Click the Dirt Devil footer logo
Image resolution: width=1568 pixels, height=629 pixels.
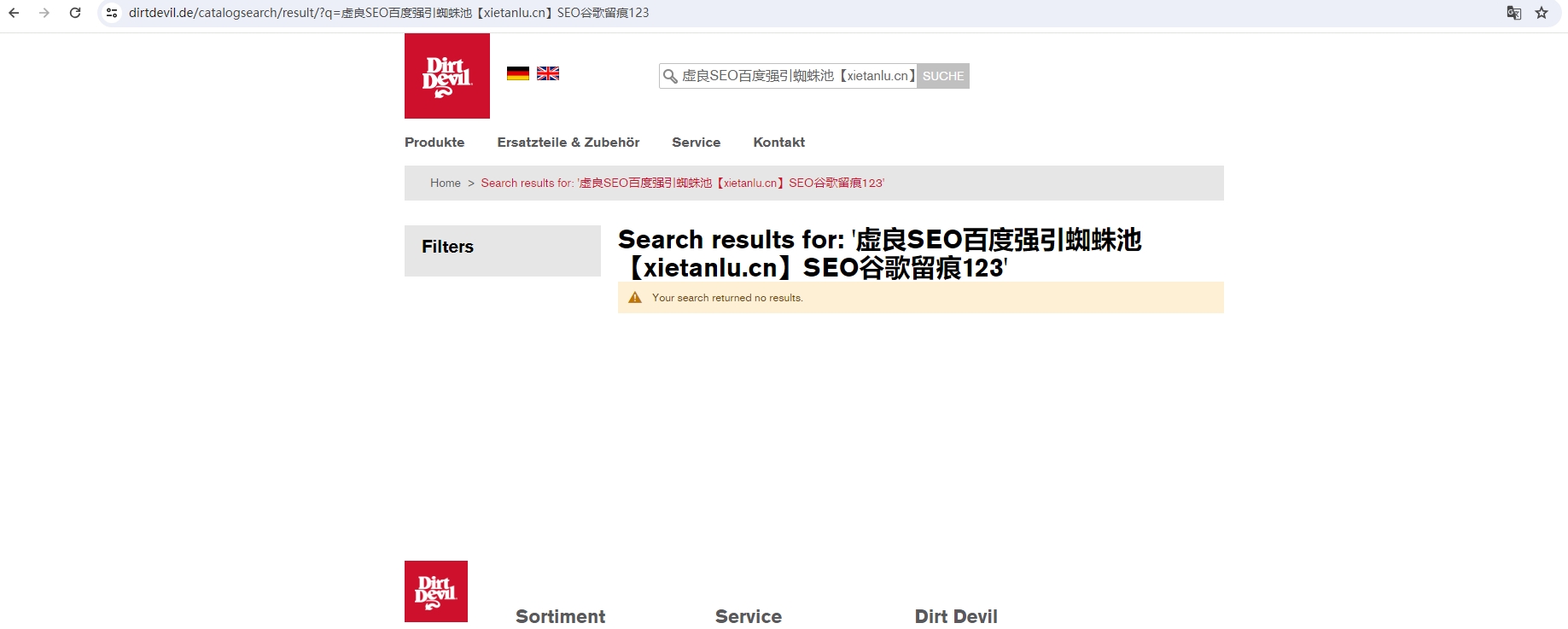[436, 591]
